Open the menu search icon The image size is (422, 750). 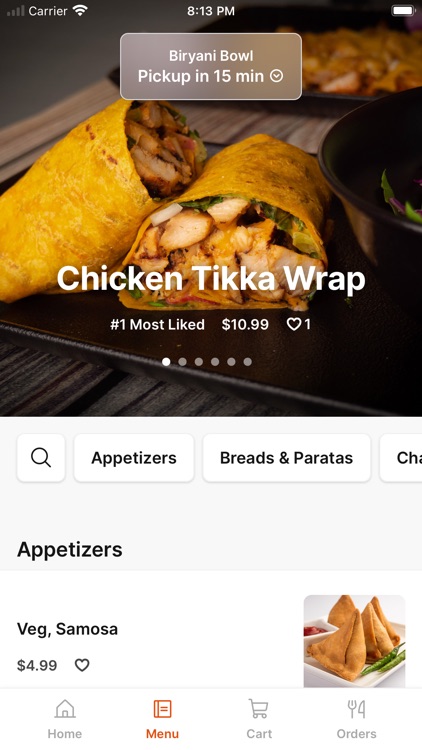pyautogui.click(x=41, y=458)
